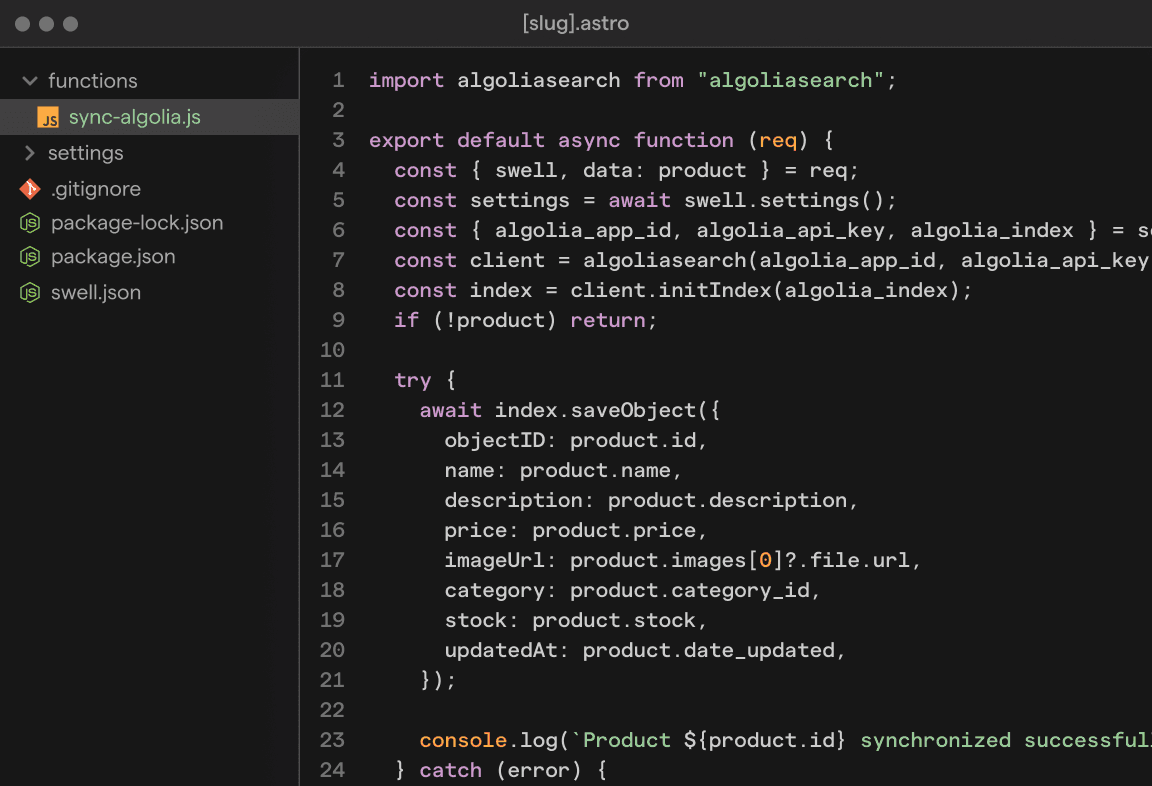
Task: Click the 'if (!product) return;' code line
Action: pos(526,320)
